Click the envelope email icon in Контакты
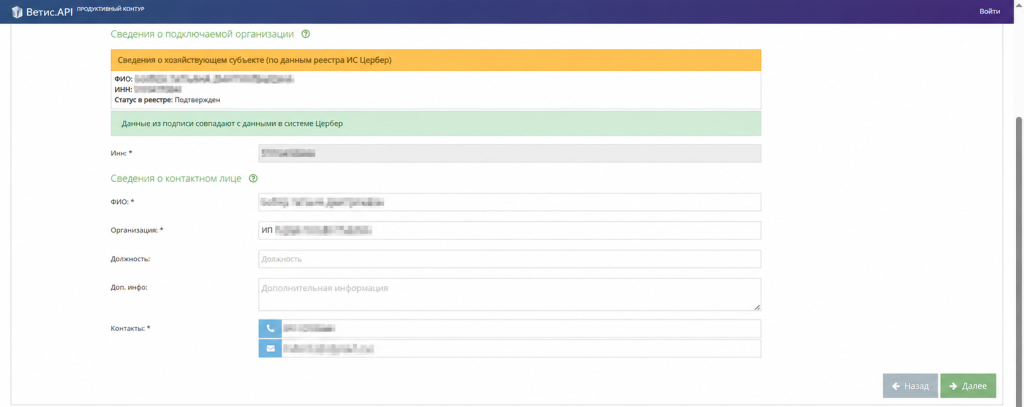The image size is (1024, 407). [x=270, y=349]
